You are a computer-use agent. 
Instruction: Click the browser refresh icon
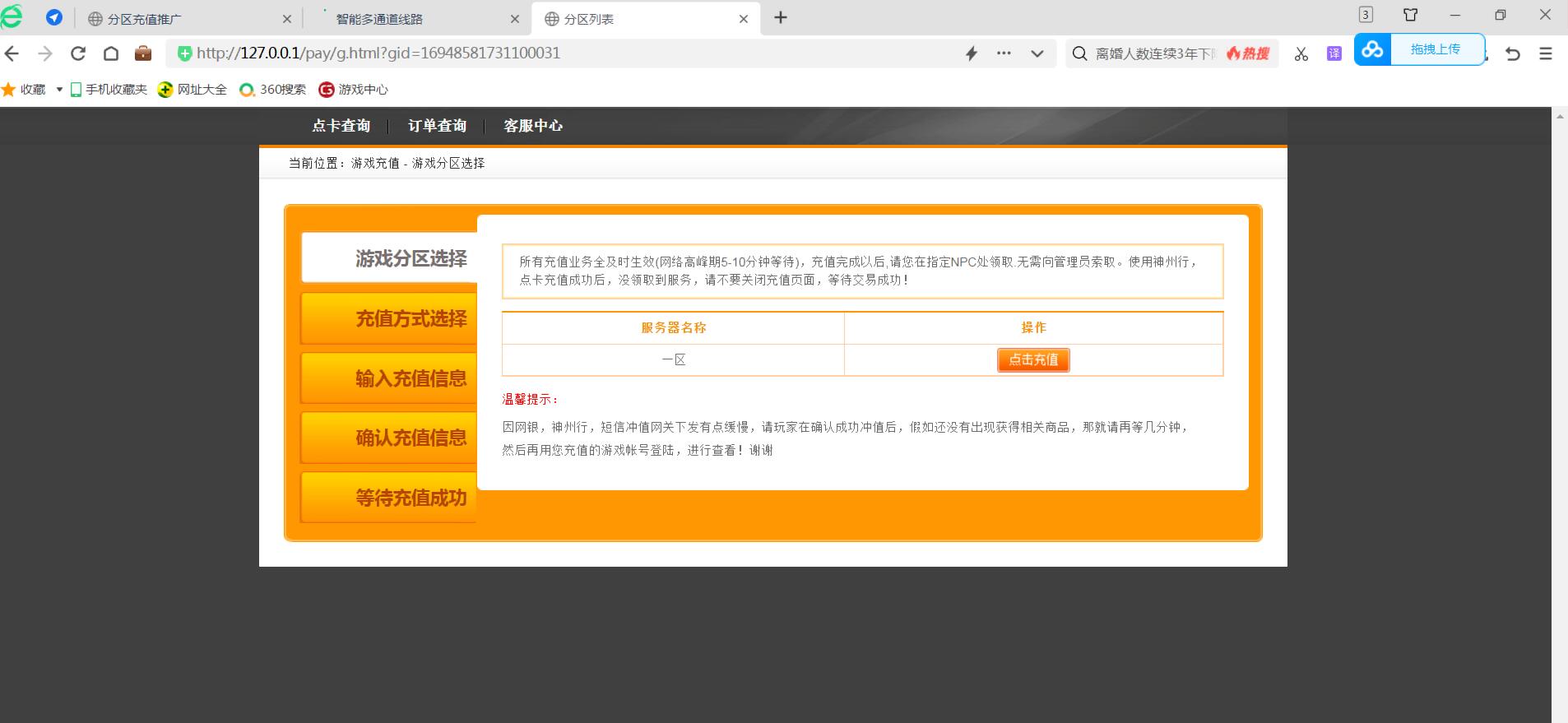tap(78, 53)
